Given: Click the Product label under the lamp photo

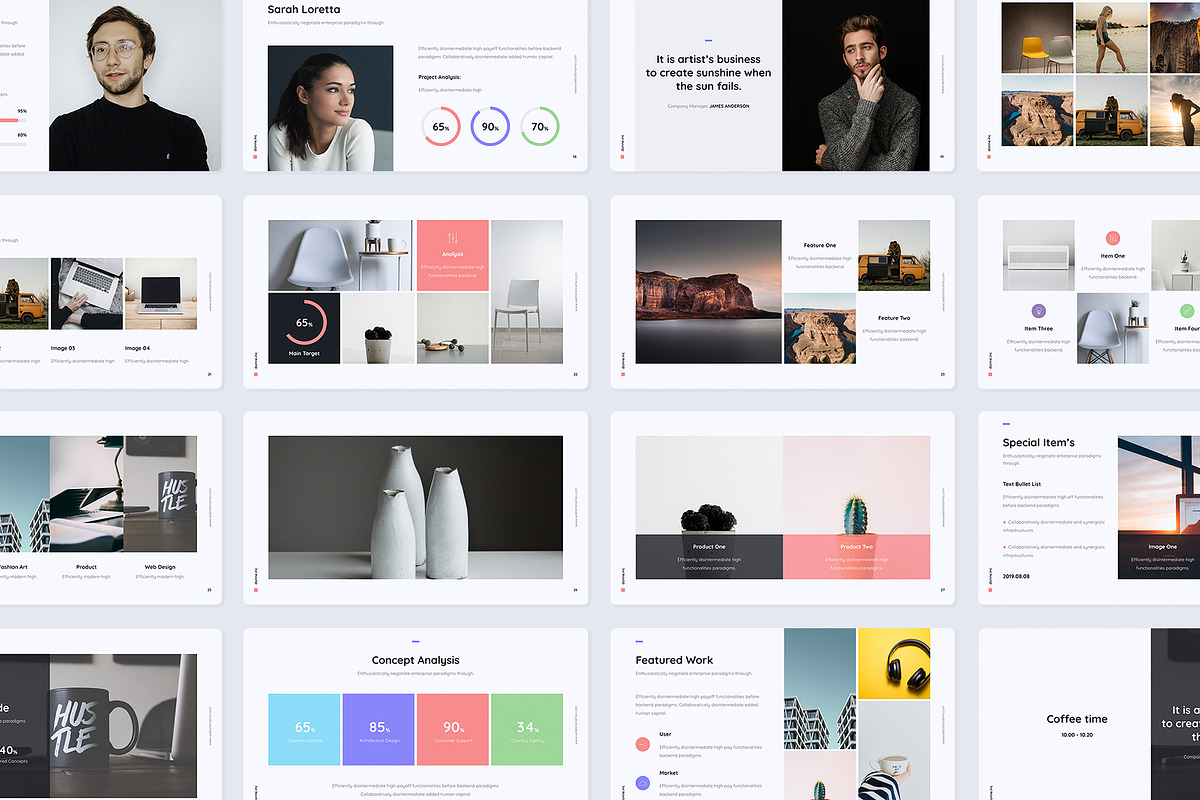Looking at the screenshot, I should 86,567.
